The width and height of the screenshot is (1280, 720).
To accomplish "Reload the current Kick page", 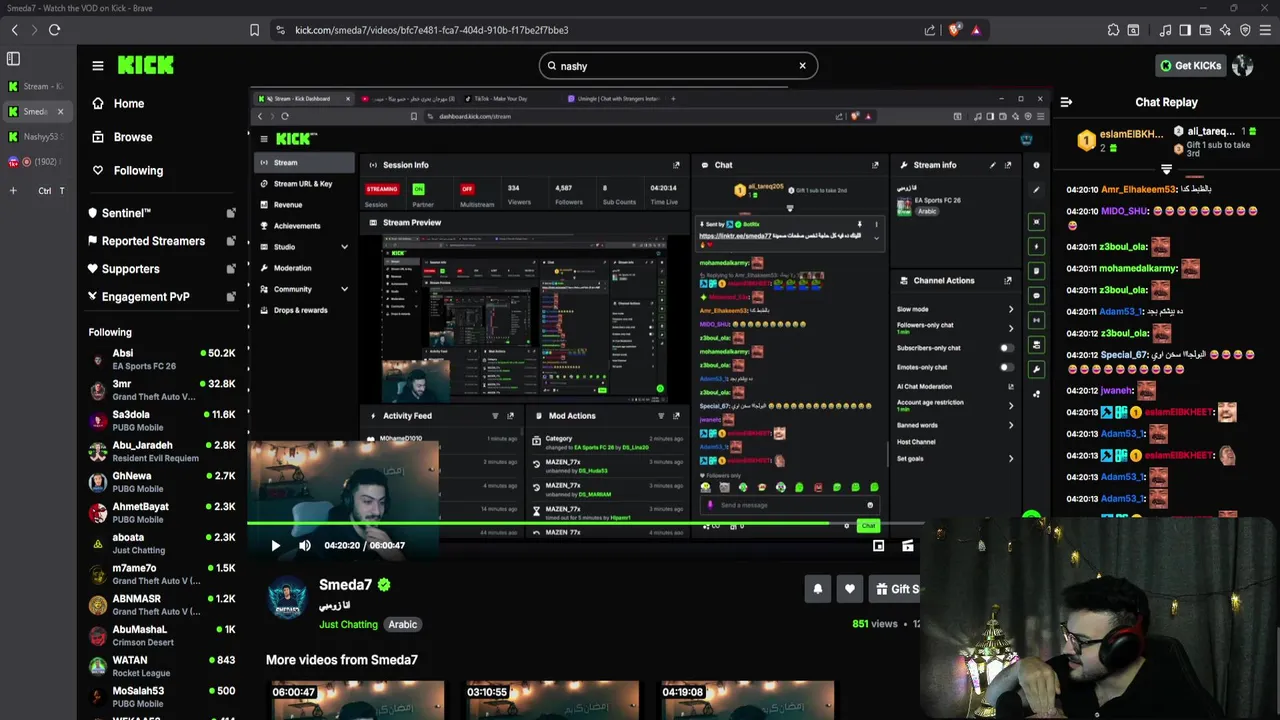I will (54, 30).
